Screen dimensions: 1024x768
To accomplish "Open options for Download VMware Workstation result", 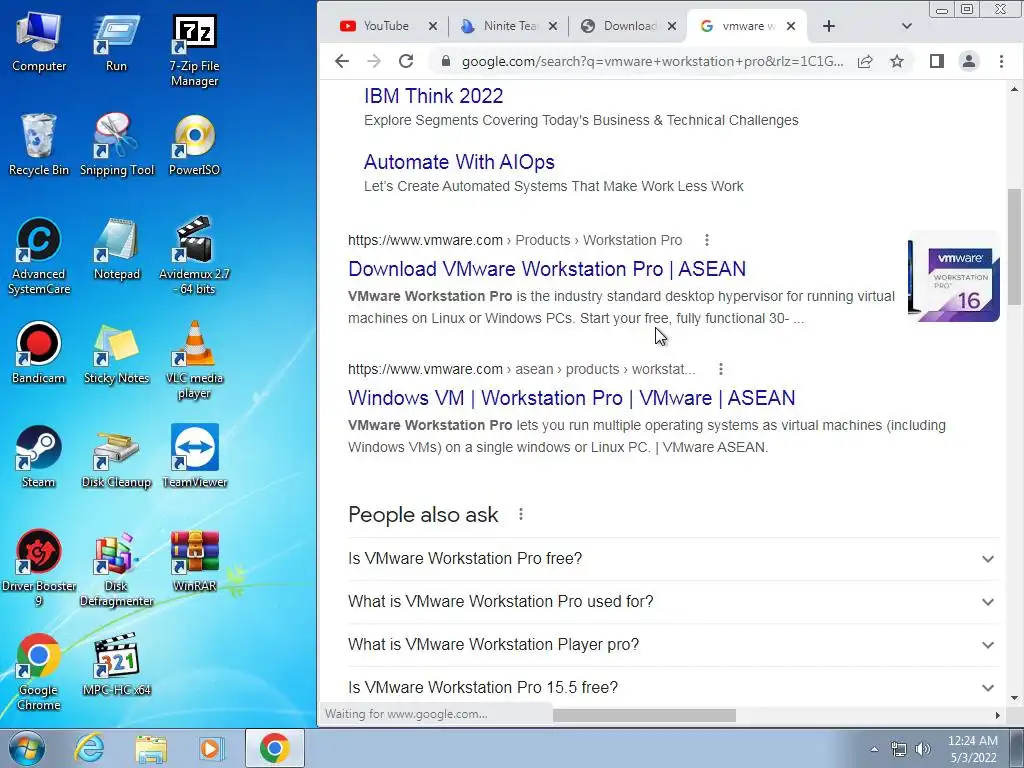I will pos(707,240).
